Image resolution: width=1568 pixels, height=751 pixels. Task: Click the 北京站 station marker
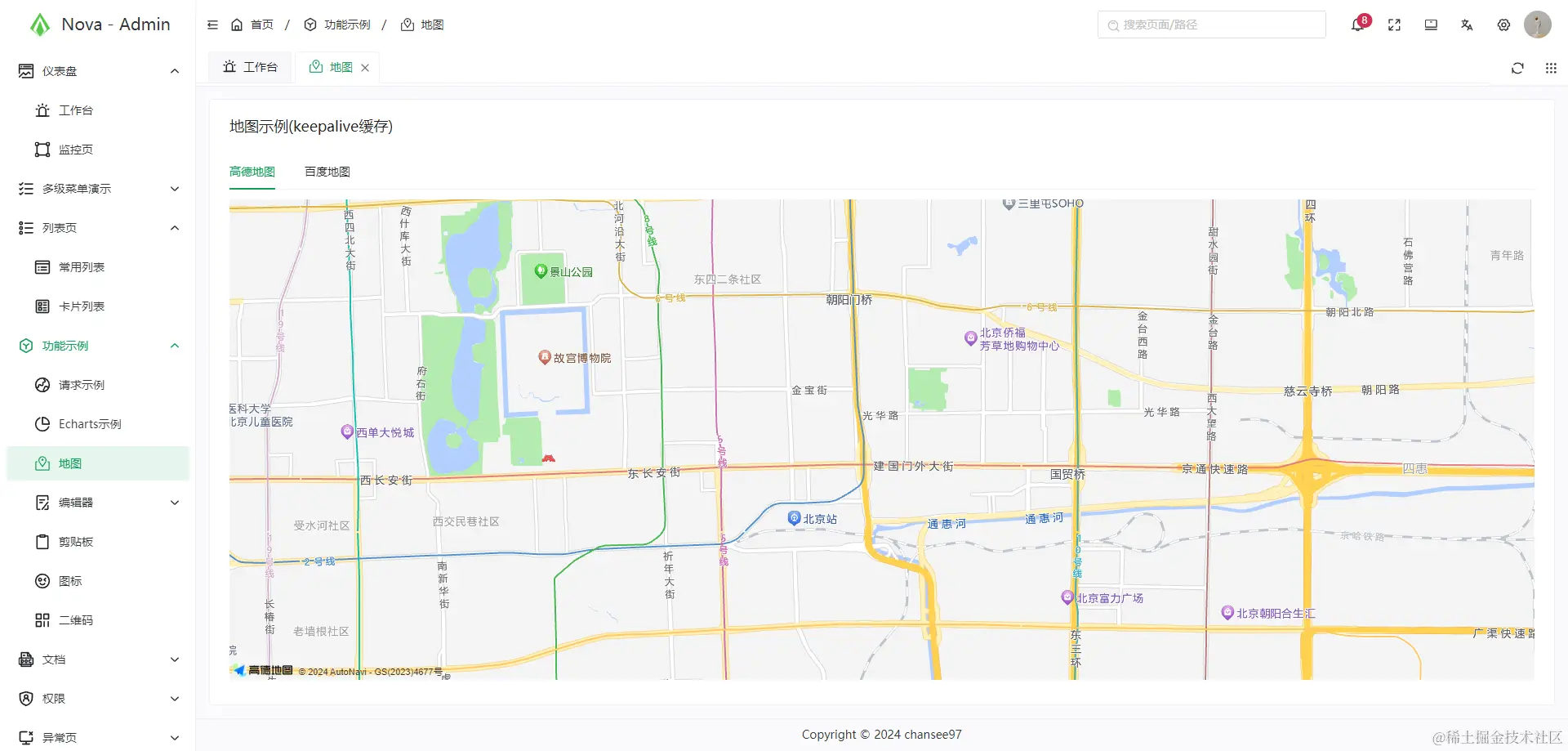794,518
